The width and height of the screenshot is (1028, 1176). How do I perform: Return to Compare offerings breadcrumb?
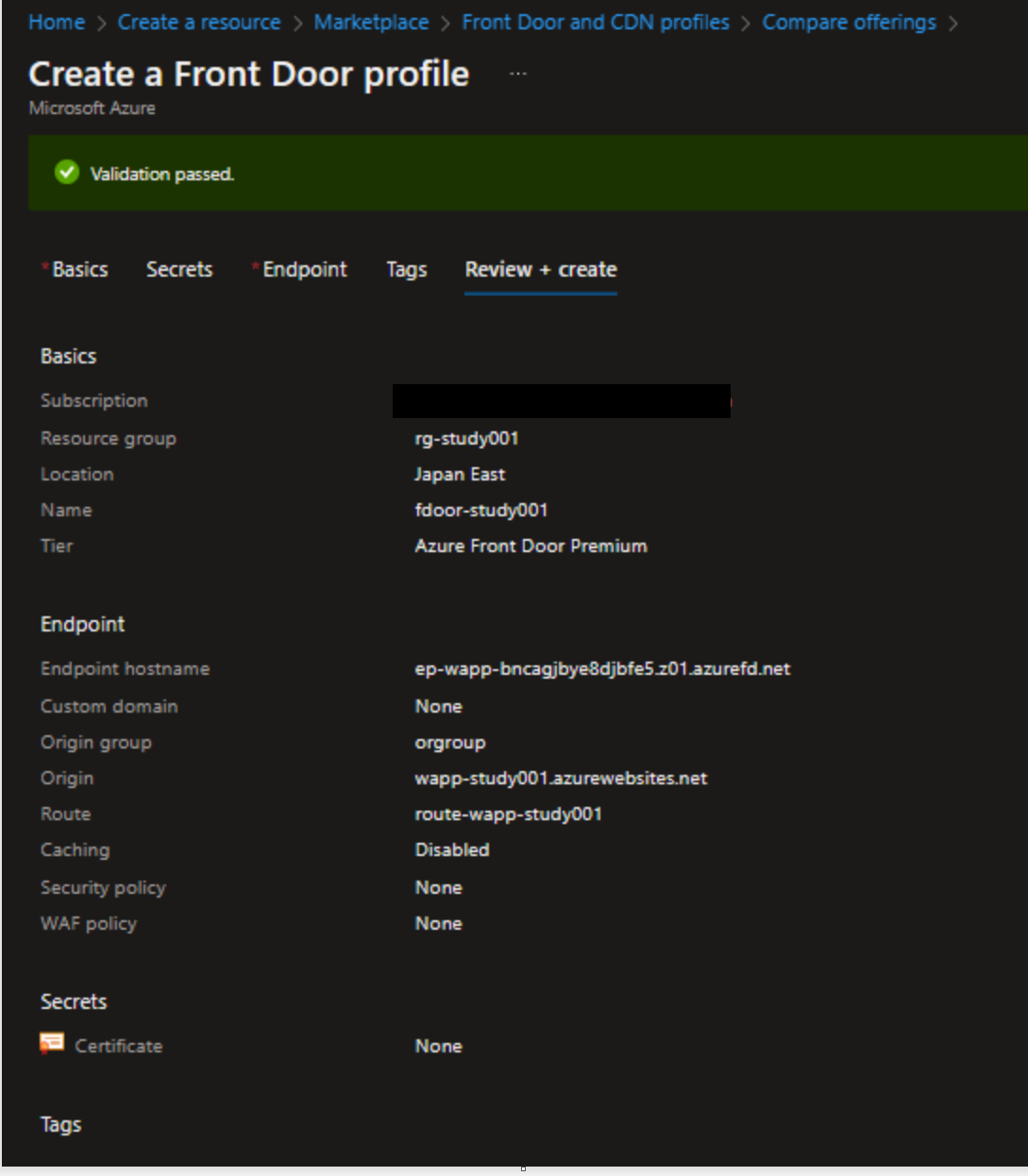pyautogui.click(x=850, y=22)
